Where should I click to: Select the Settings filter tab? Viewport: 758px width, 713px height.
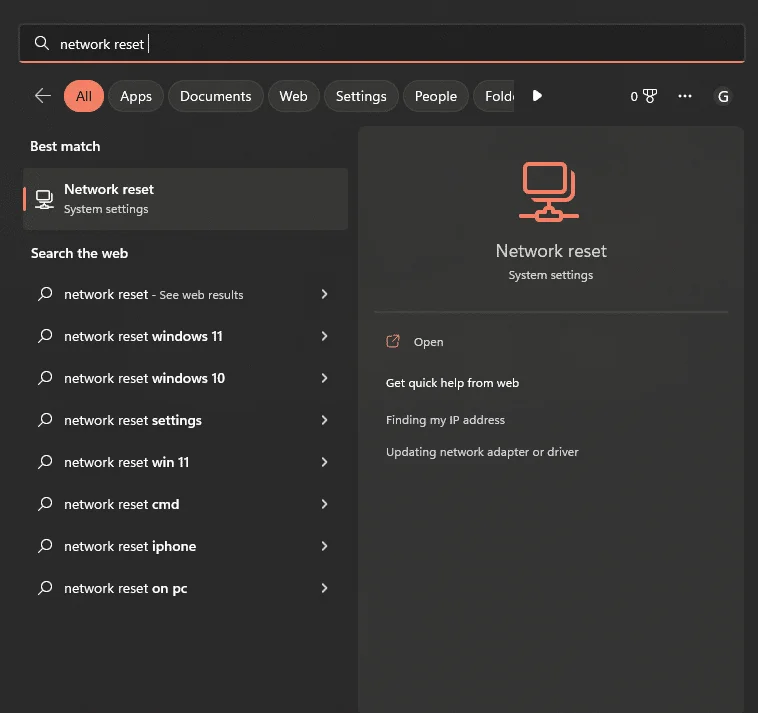coord(361,96)
